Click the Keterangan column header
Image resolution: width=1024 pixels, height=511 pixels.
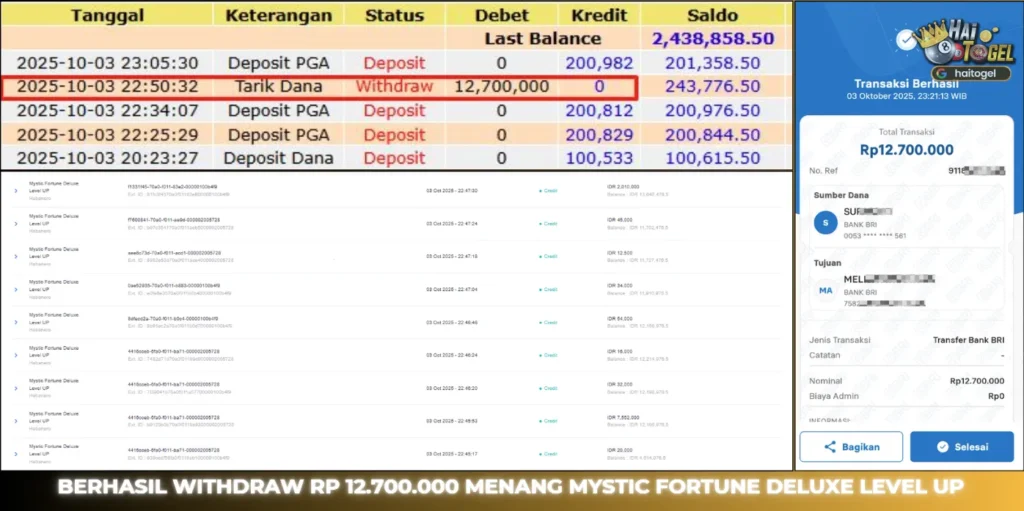279,15
